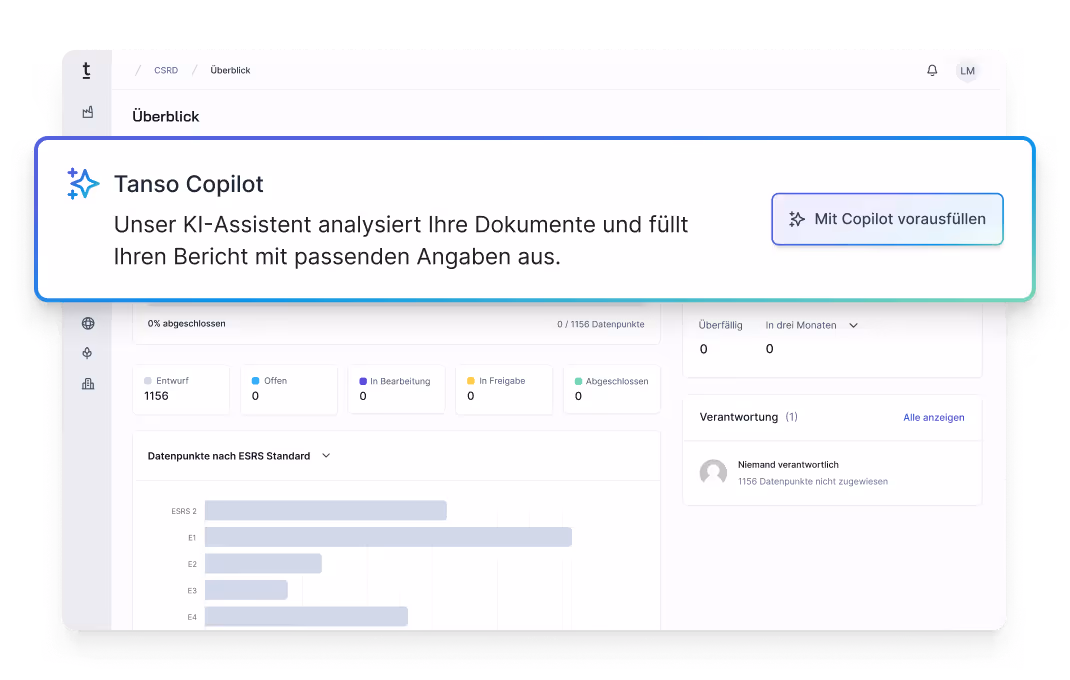The image size is (1070, 680).
Task: Click the Verantwortung heading
Action: pos(738,417)
